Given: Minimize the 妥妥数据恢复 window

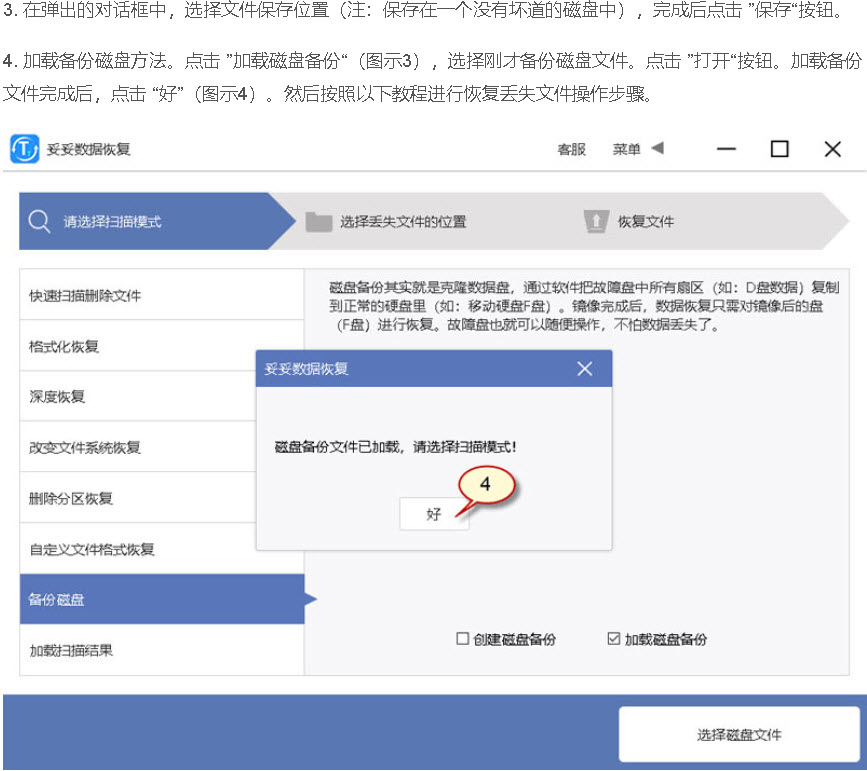Looking at the screenshot, I should click(726, 149).
